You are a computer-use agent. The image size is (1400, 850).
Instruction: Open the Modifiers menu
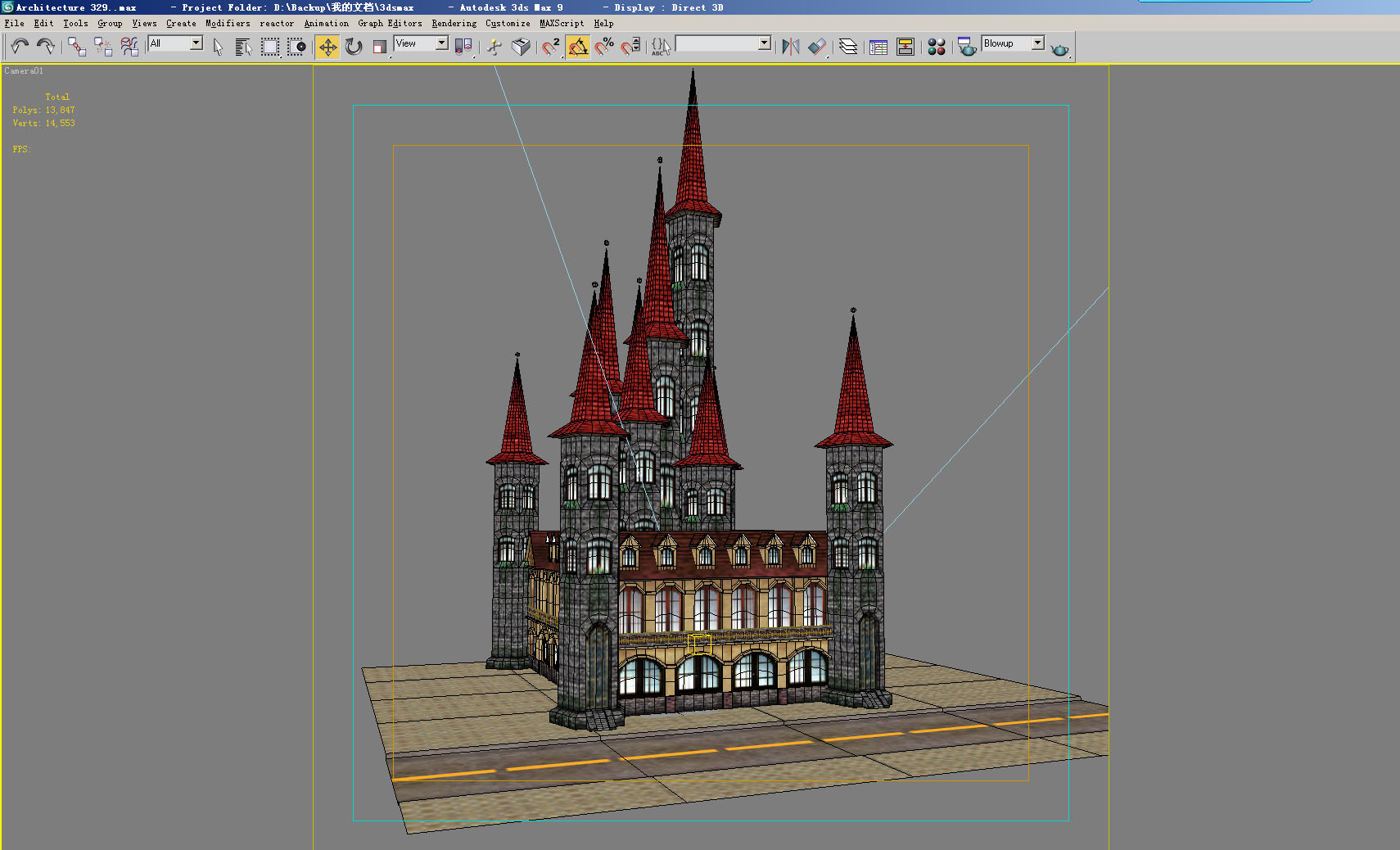click(227, 23)
